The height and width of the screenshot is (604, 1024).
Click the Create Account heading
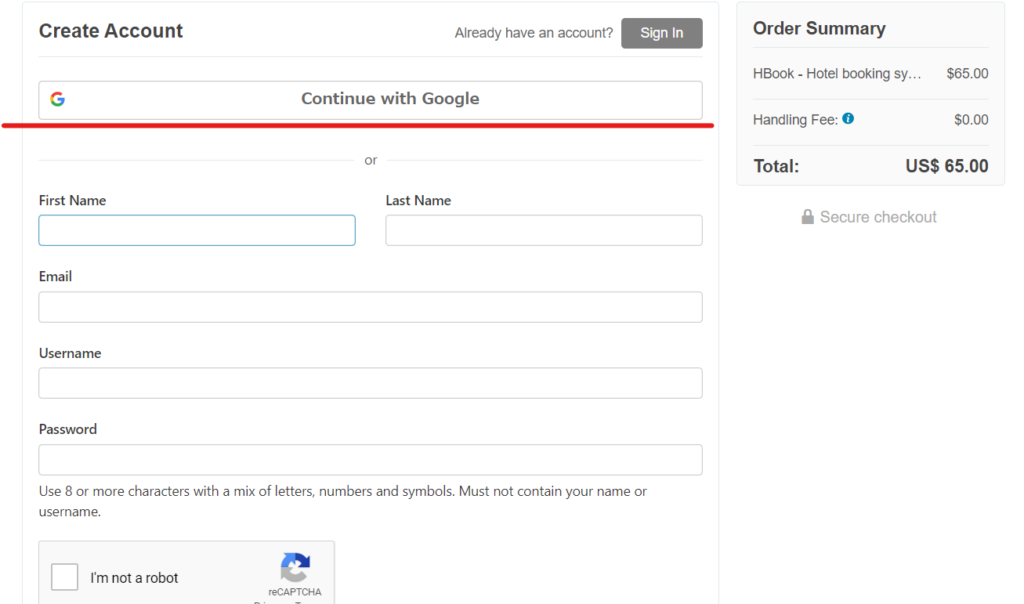click(111, 31)
